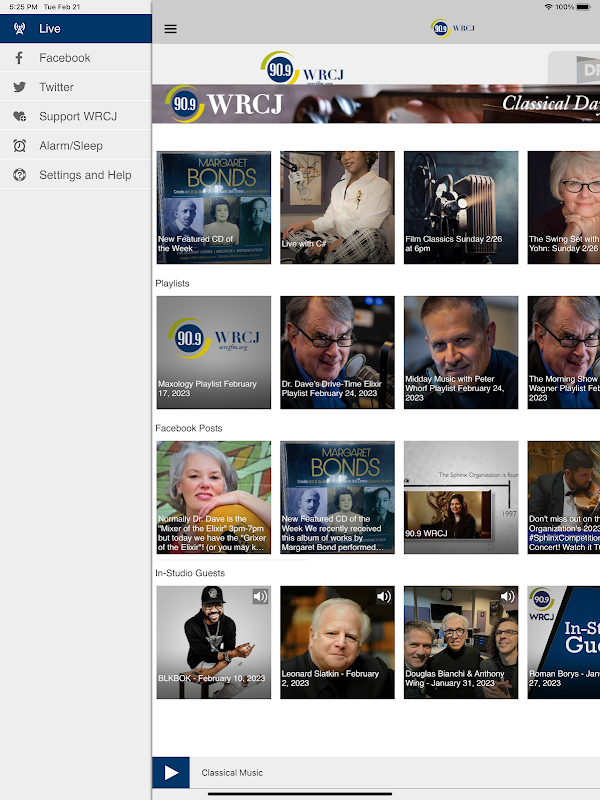Select Alarm/Sleep menu label
The height and width of the screenshot is (800, 600).
click(71, 146)
